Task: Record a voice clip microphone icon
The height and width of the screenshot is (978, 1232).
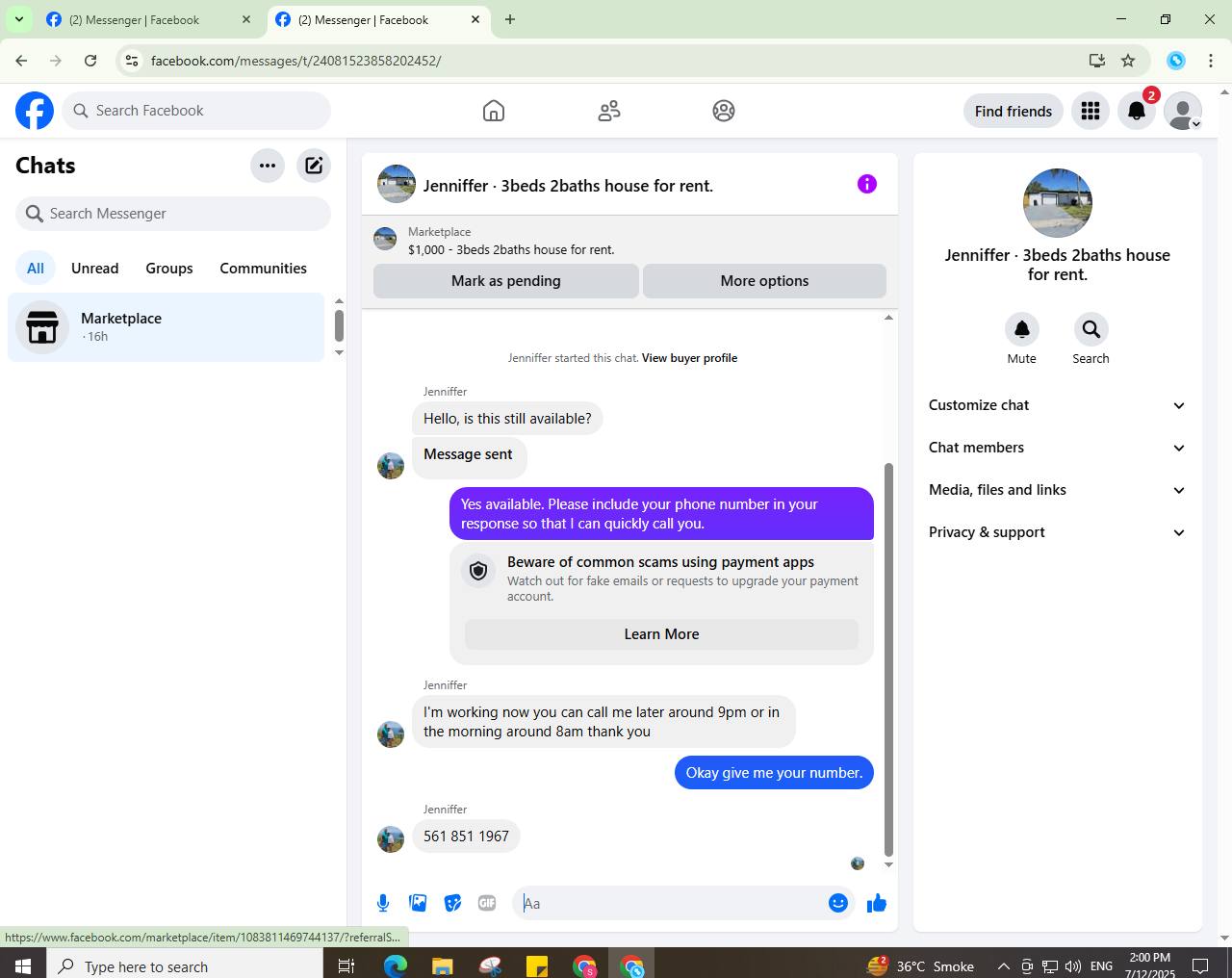Action: [x=383, y=903]
